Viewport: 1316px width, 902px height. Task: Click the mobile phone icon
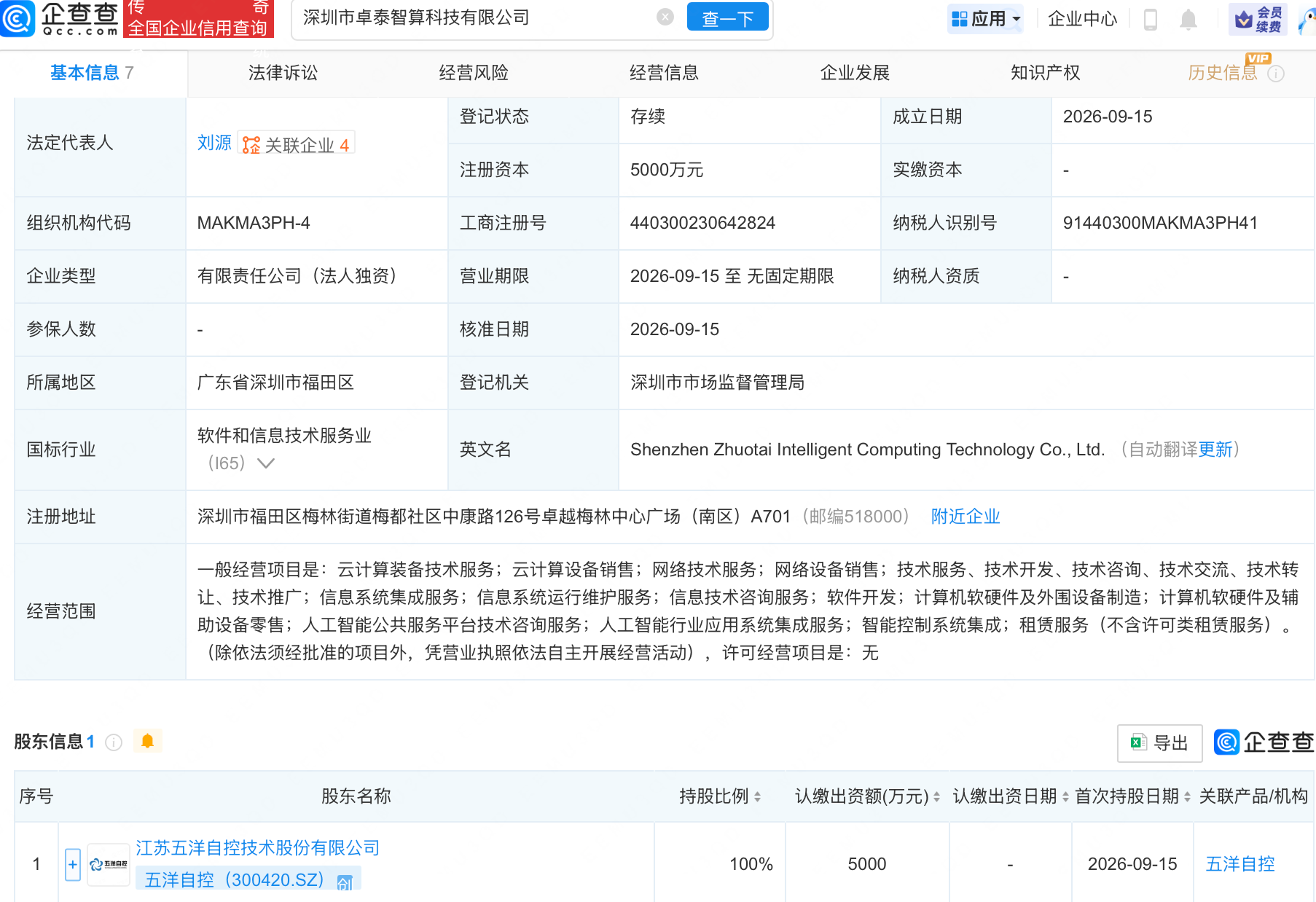coord(1151,19)
